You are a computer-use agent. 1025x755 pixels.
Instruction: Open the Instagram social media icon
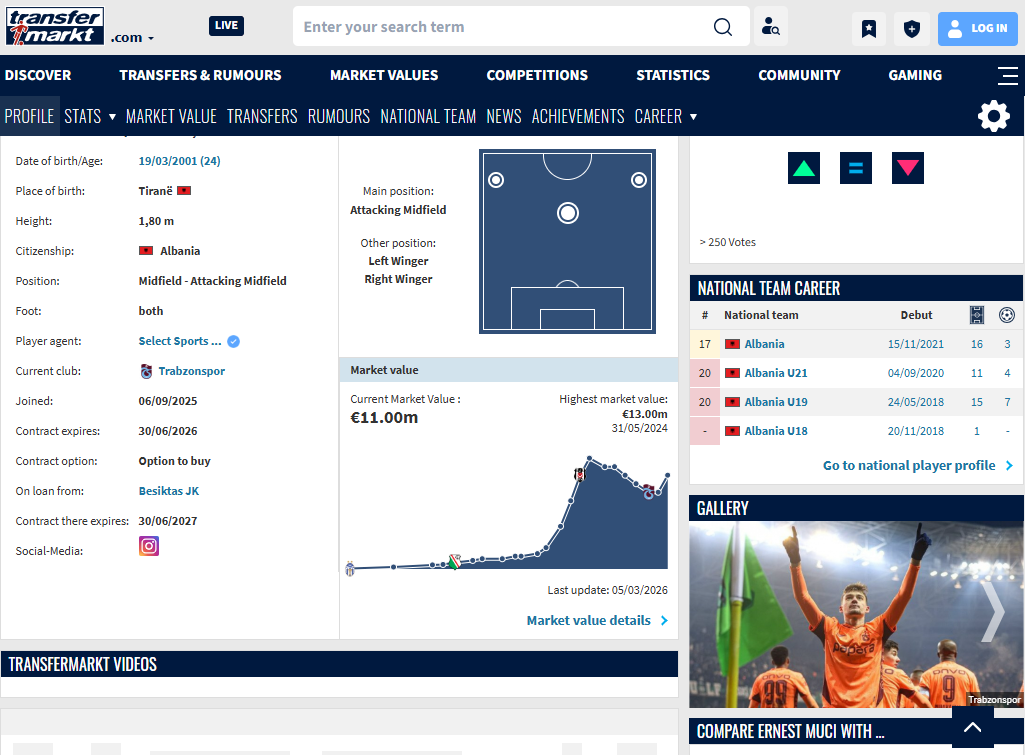(149, 547)
